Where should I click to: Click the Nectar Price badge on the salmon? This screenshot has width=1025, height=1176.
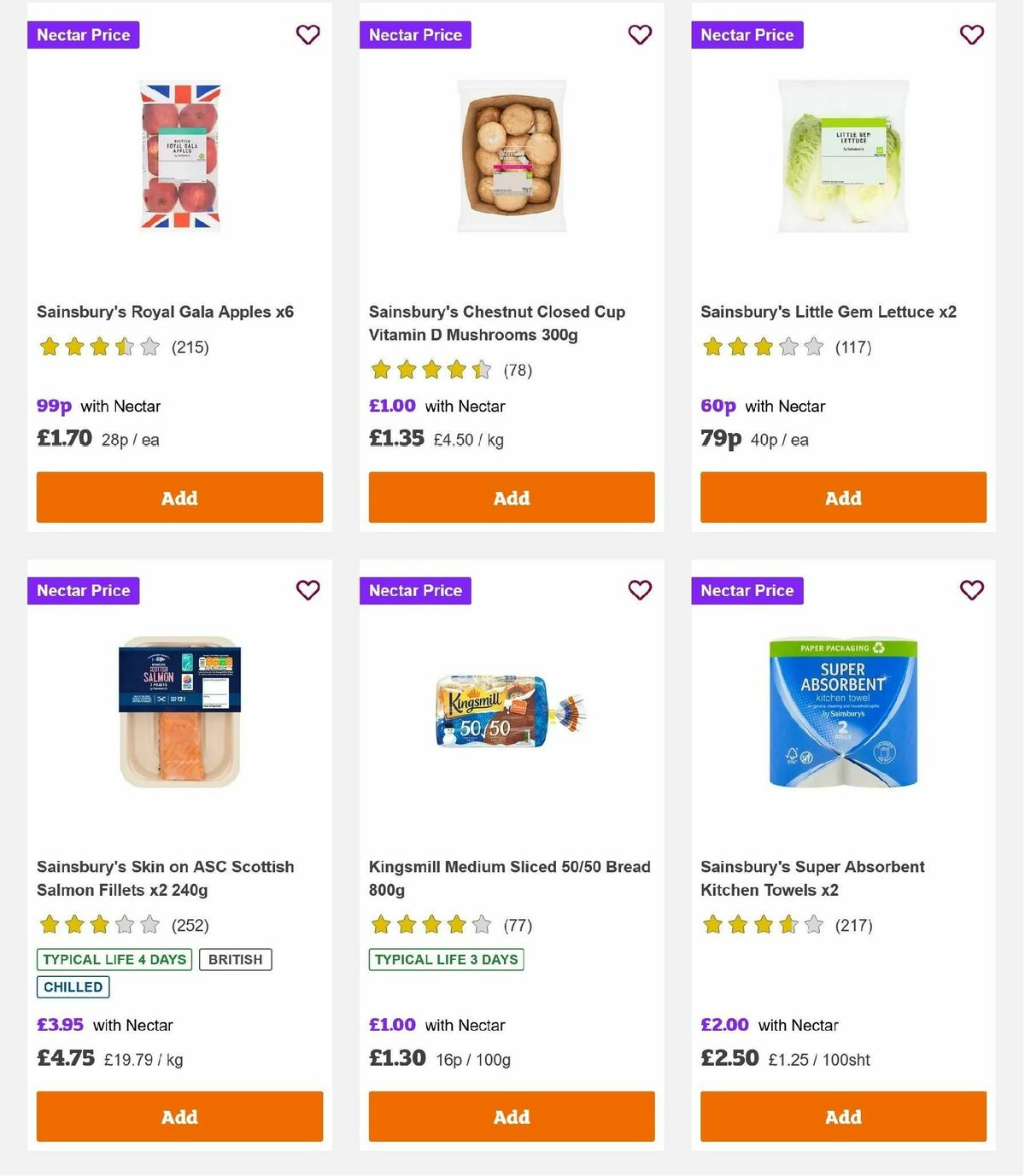coord(83,590)
